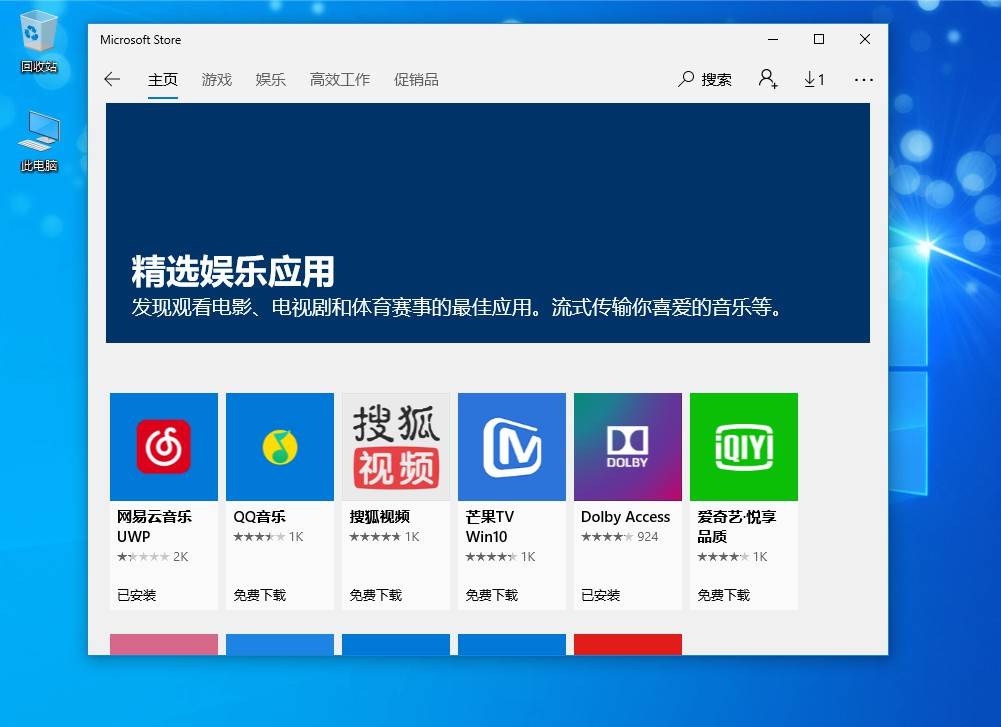Open 回收站 Recycle Bin desktop icon
Screen dimensions: 1001x727
(39, 41)
